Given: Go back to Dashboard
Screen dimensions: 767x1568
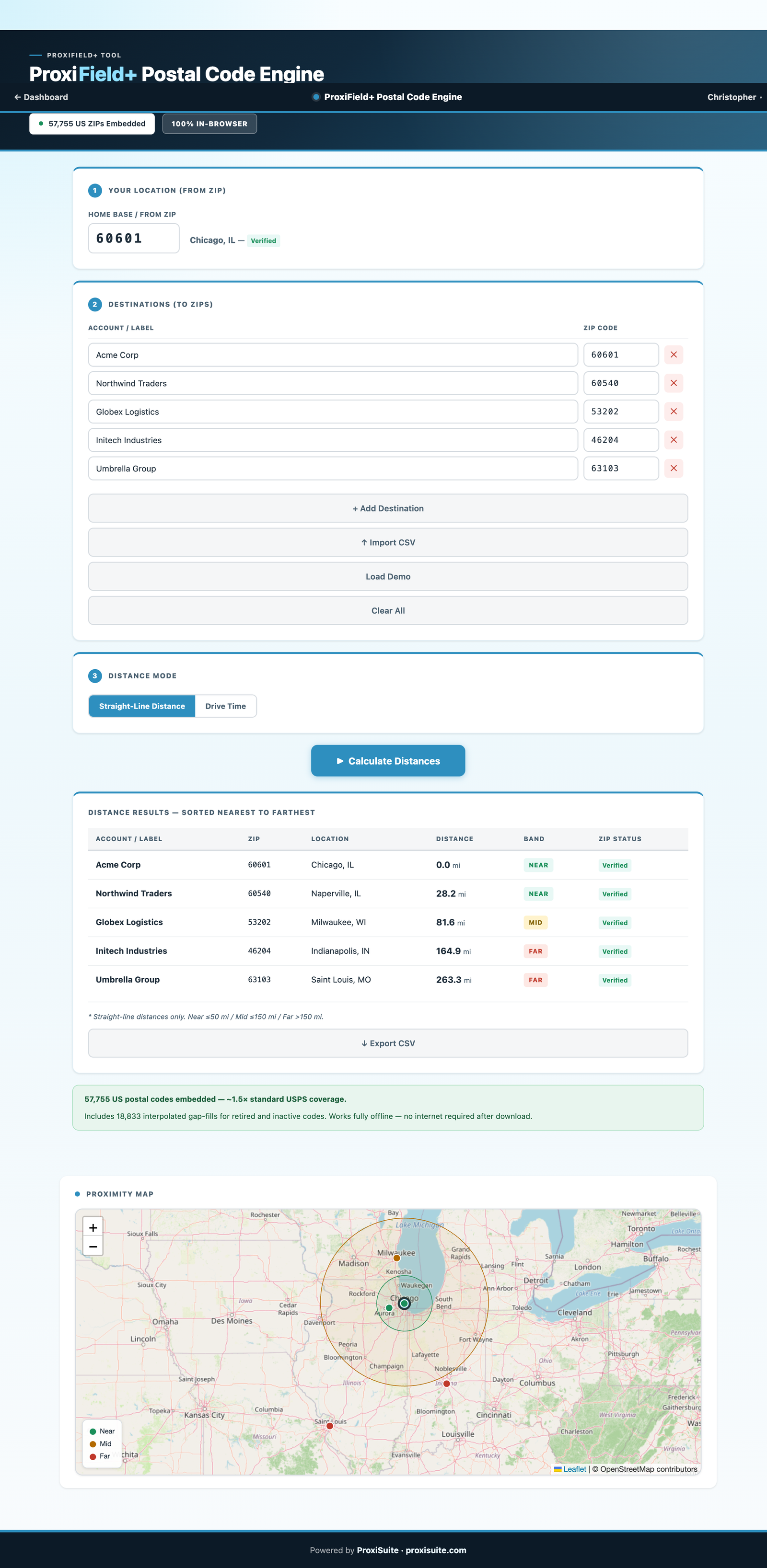Looking at the screenshot, I should (41, 97).
